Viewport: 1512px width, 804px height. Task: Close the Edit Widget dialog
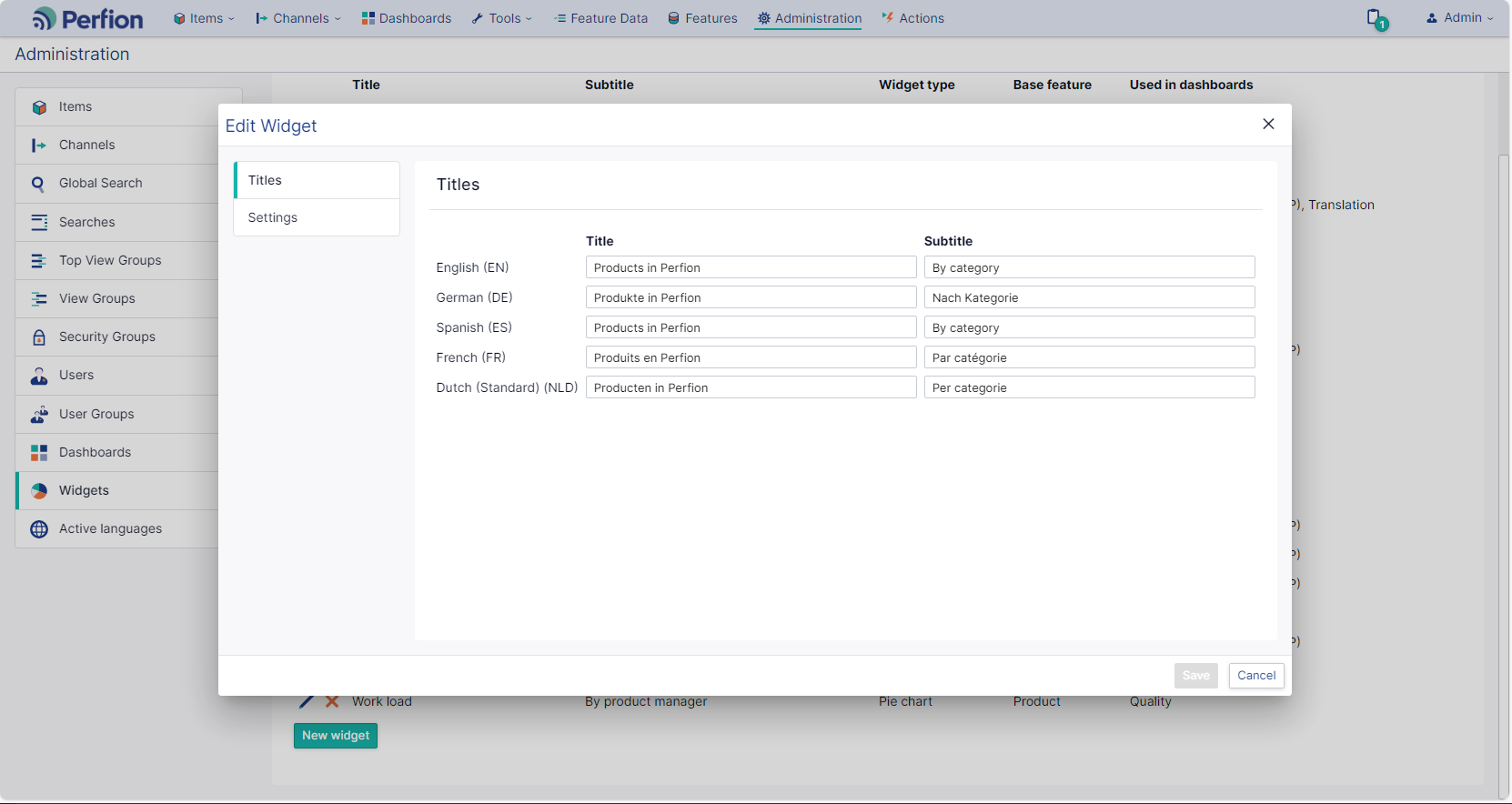pyautogui.click(x=1268, y=124)
